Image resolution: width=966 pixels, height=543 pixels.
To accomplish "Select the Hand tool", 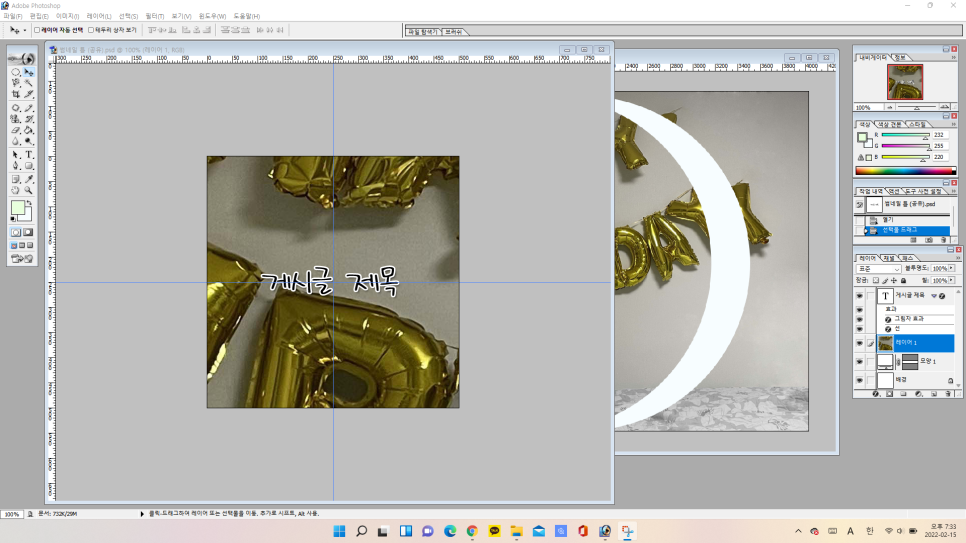I will coord(15,190).
